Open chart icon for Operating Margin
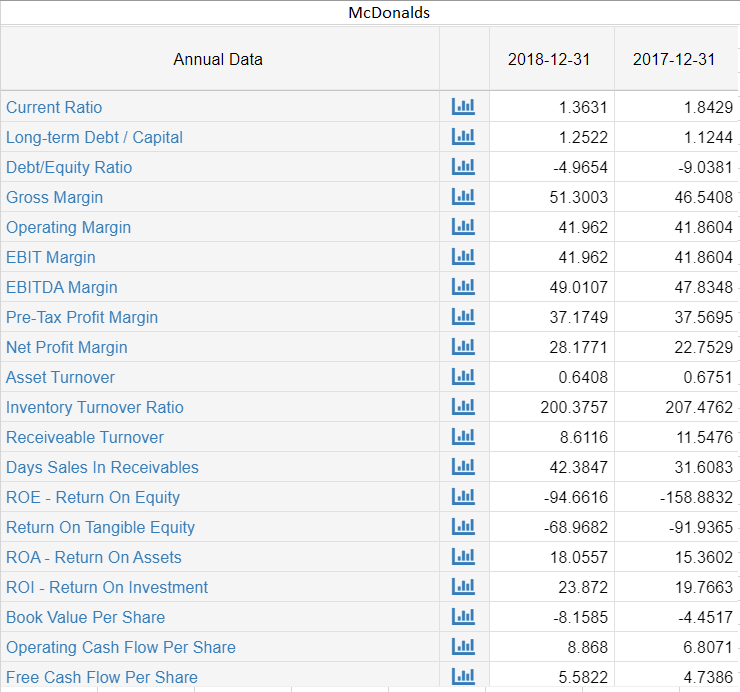740x692 pixels. click(x=463, y=227)
